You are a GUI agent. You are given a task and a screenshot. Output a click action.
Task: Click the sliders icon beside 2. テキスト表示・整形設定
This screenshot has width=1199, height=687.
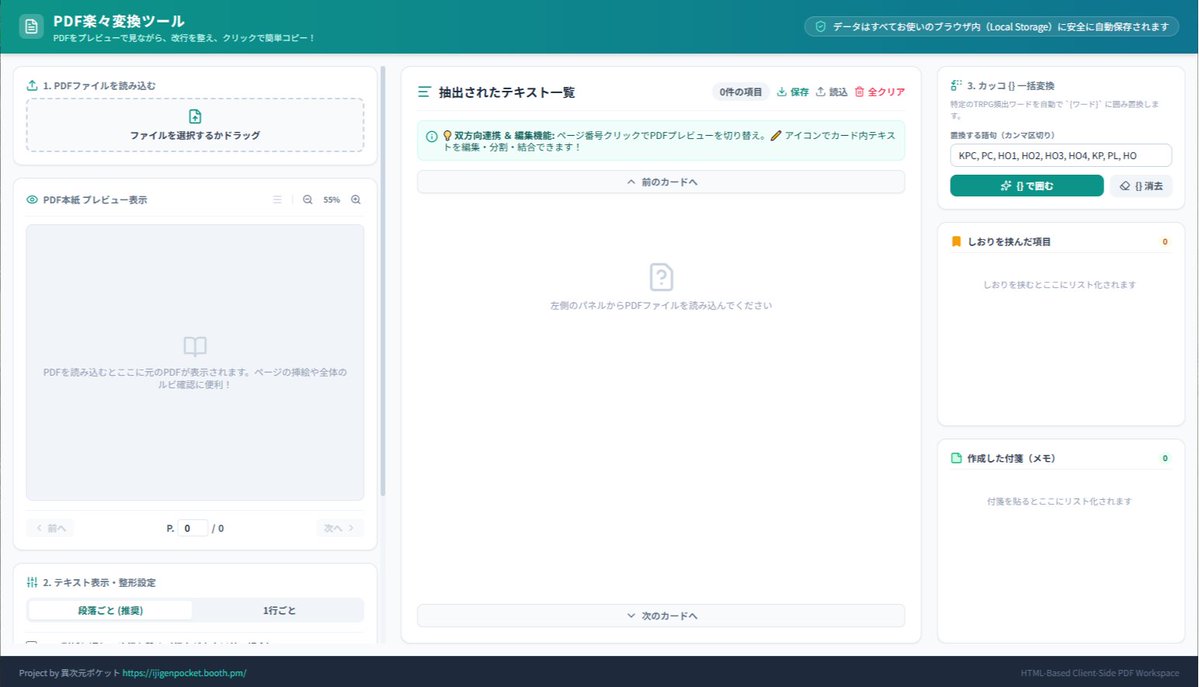point(32,582)
